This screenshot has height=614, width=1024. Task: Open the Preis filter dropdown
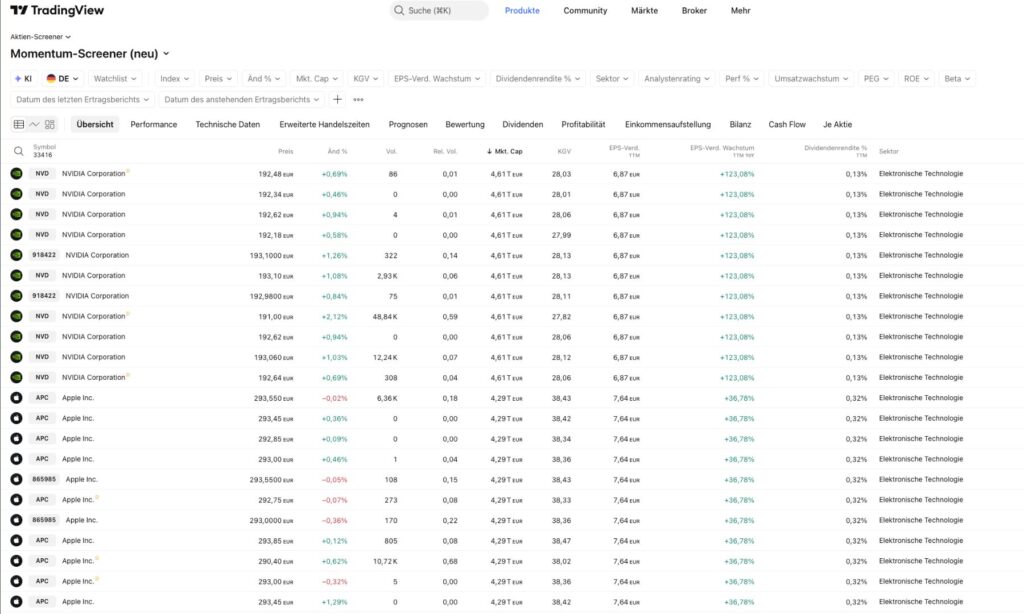click(x=218, y=78)
